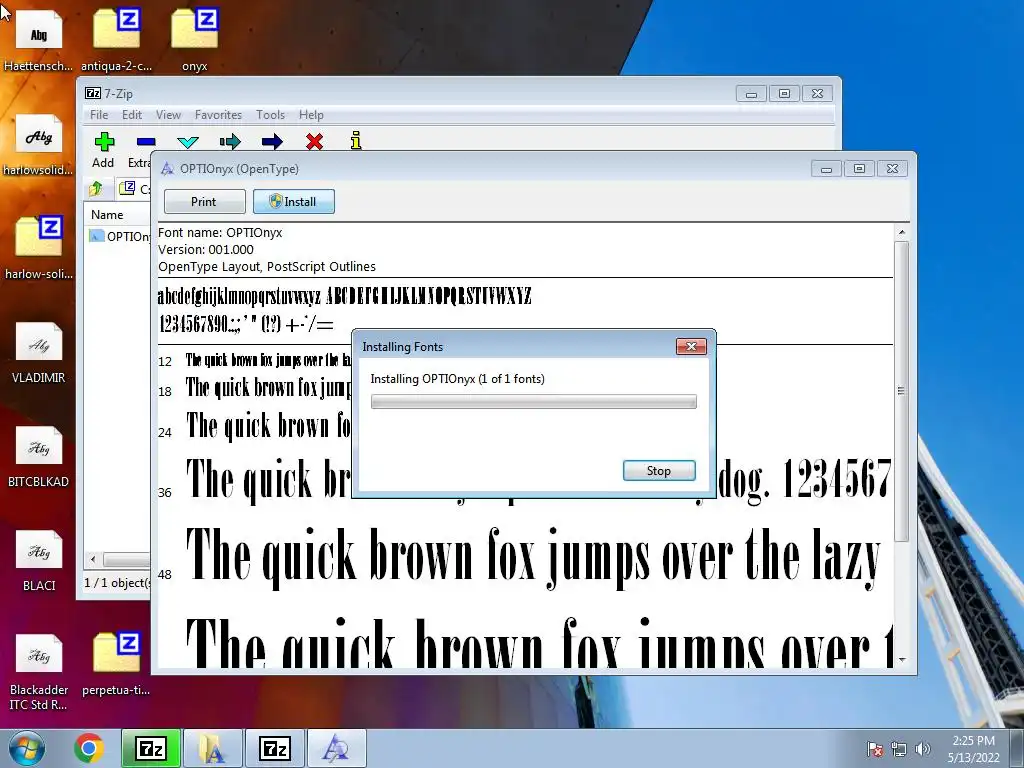The image size is (1024, 768).
Task: Select harlow-soli... zip folder on desktop
Action: tap(39, 247)
